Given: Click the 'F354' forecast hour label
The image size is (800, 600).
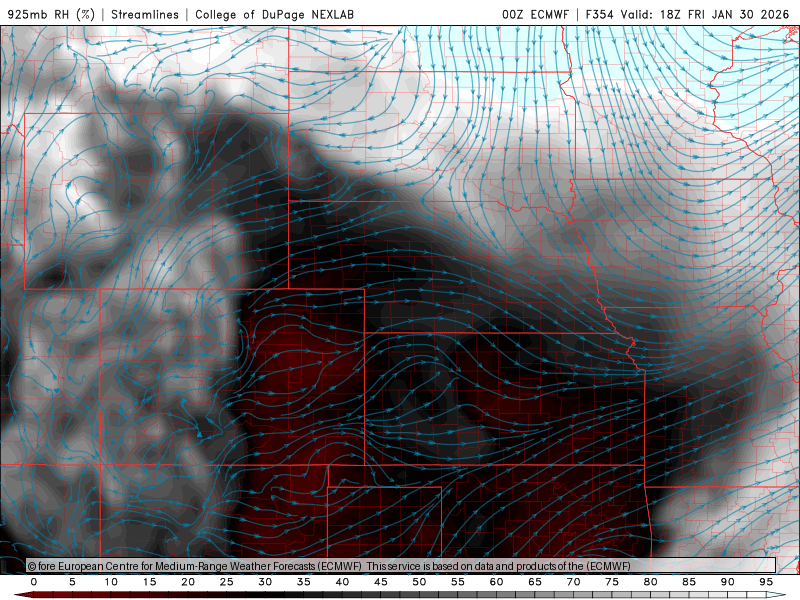Looking at the screenshot, I should pos(599,14).
